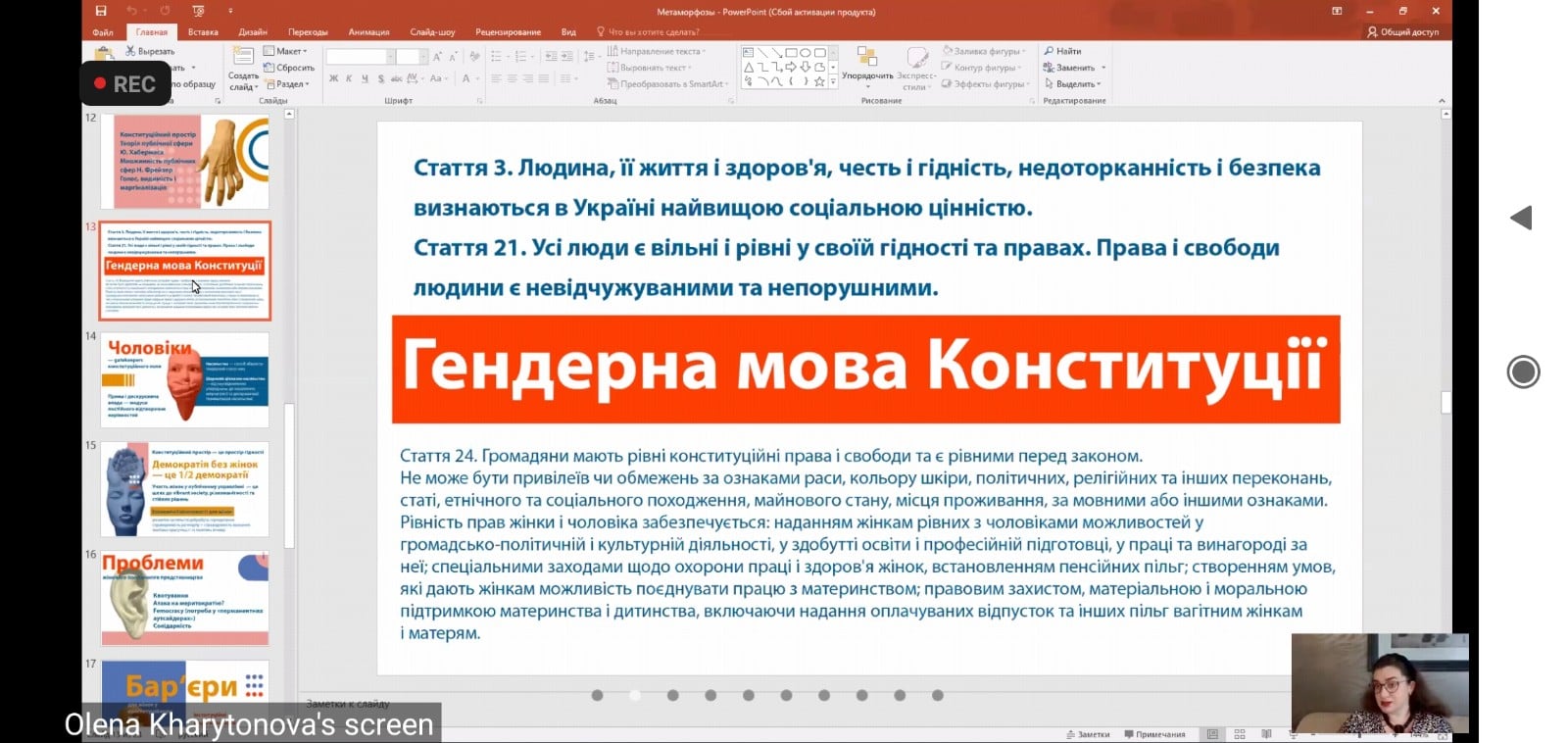This screenshot has width=1568, height=743.
Task: Open the Раздел section dropdown
Action: (287, 84)
